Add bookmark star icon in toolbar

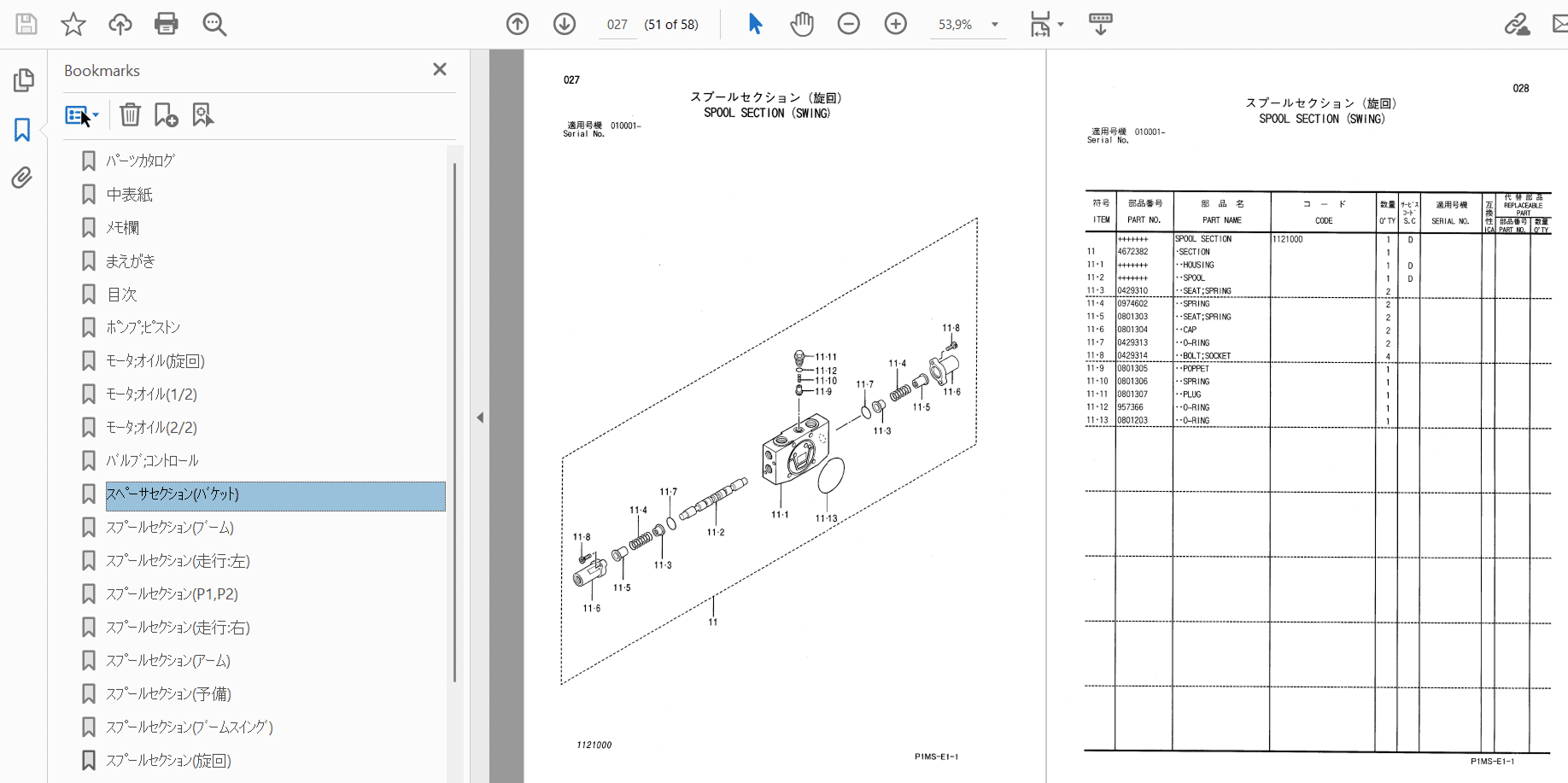[x=73, y=24]
